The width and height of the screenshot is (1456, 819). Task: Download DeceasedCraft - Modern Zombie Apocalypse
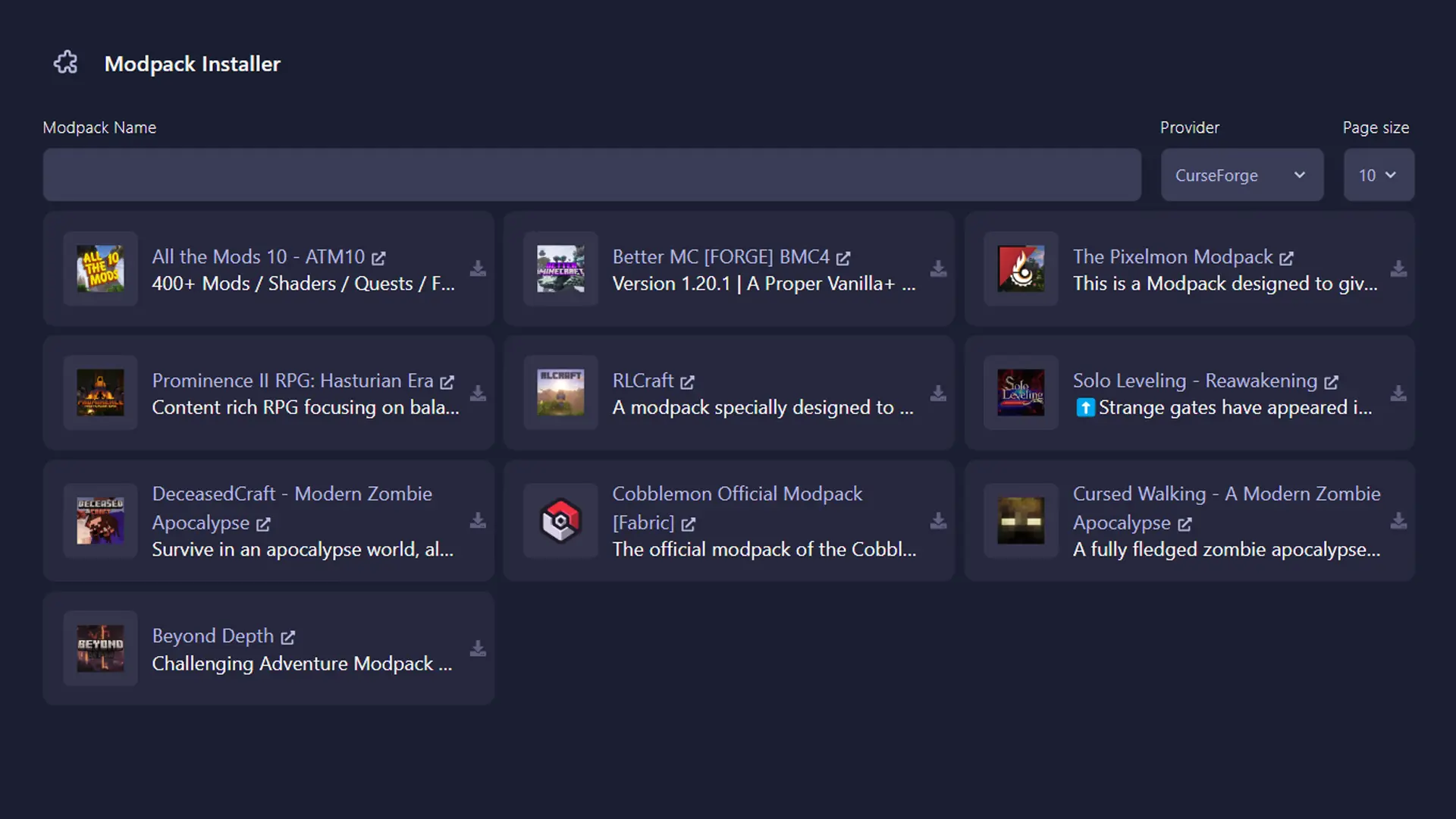(478, 521)
